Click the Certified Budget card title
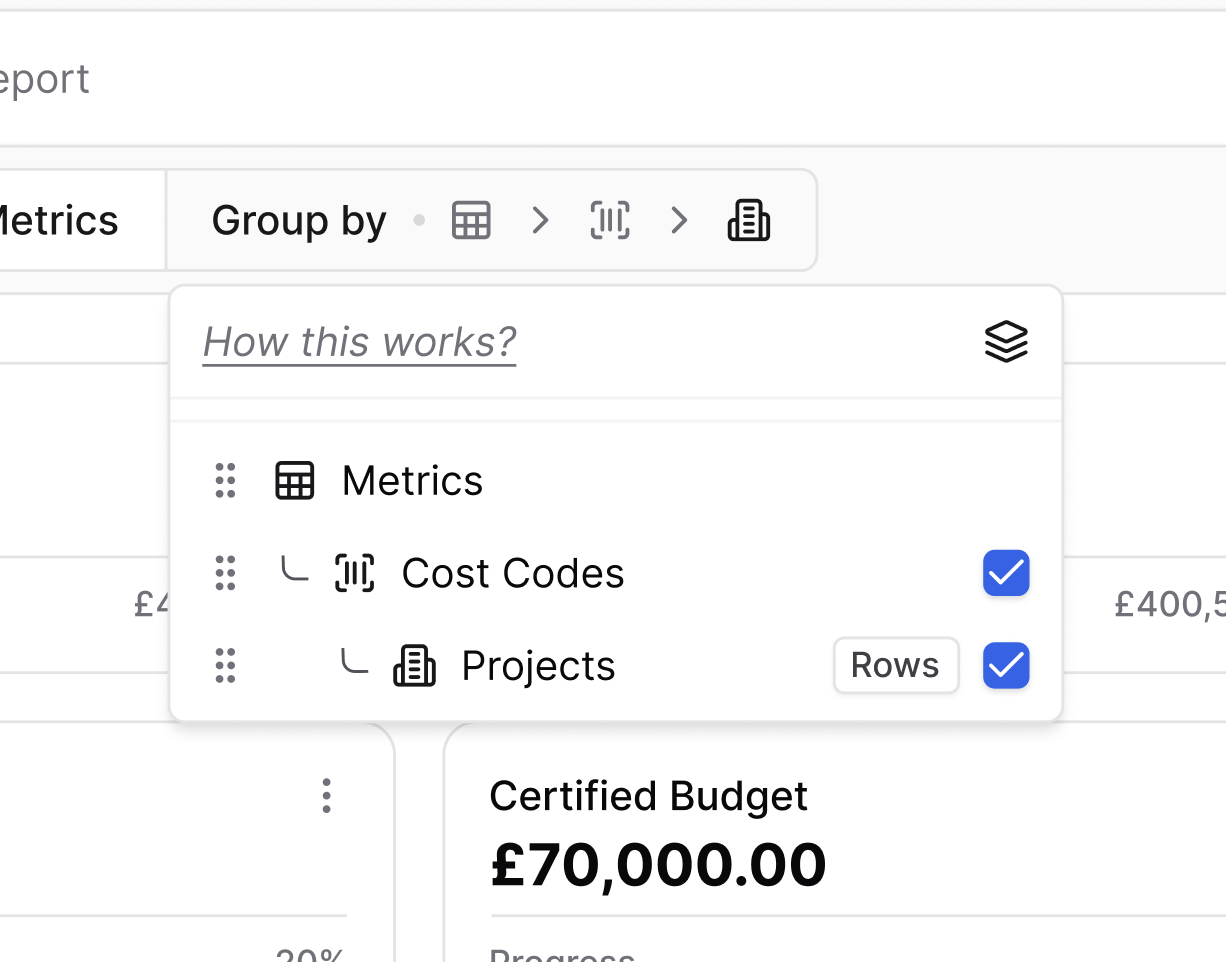1226x962 pixels. [648, 796]
